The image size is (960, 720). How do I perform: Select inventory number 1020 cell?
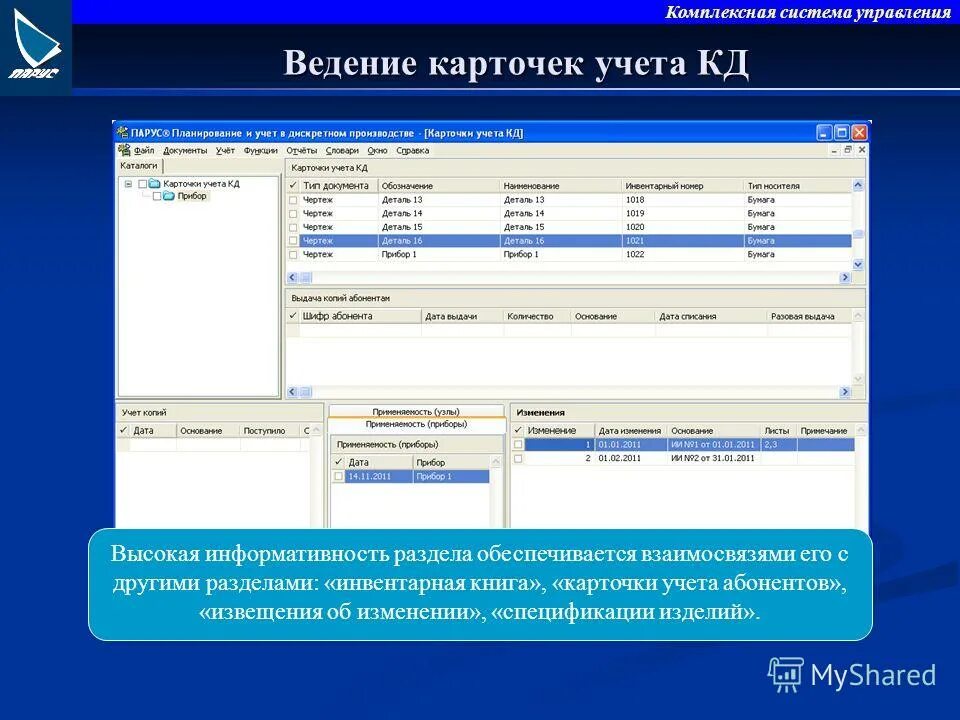tap(683, 227)
